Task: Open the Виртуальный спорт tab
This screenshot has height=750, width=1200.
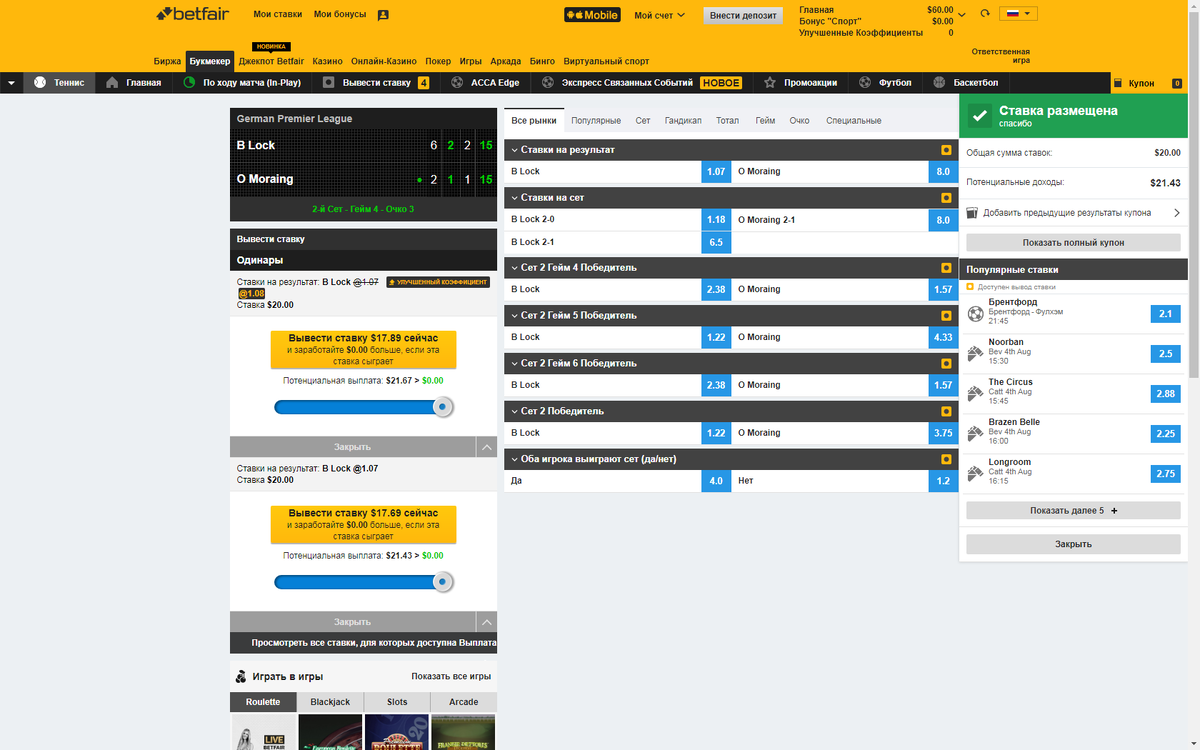Action: click(606, 61)
